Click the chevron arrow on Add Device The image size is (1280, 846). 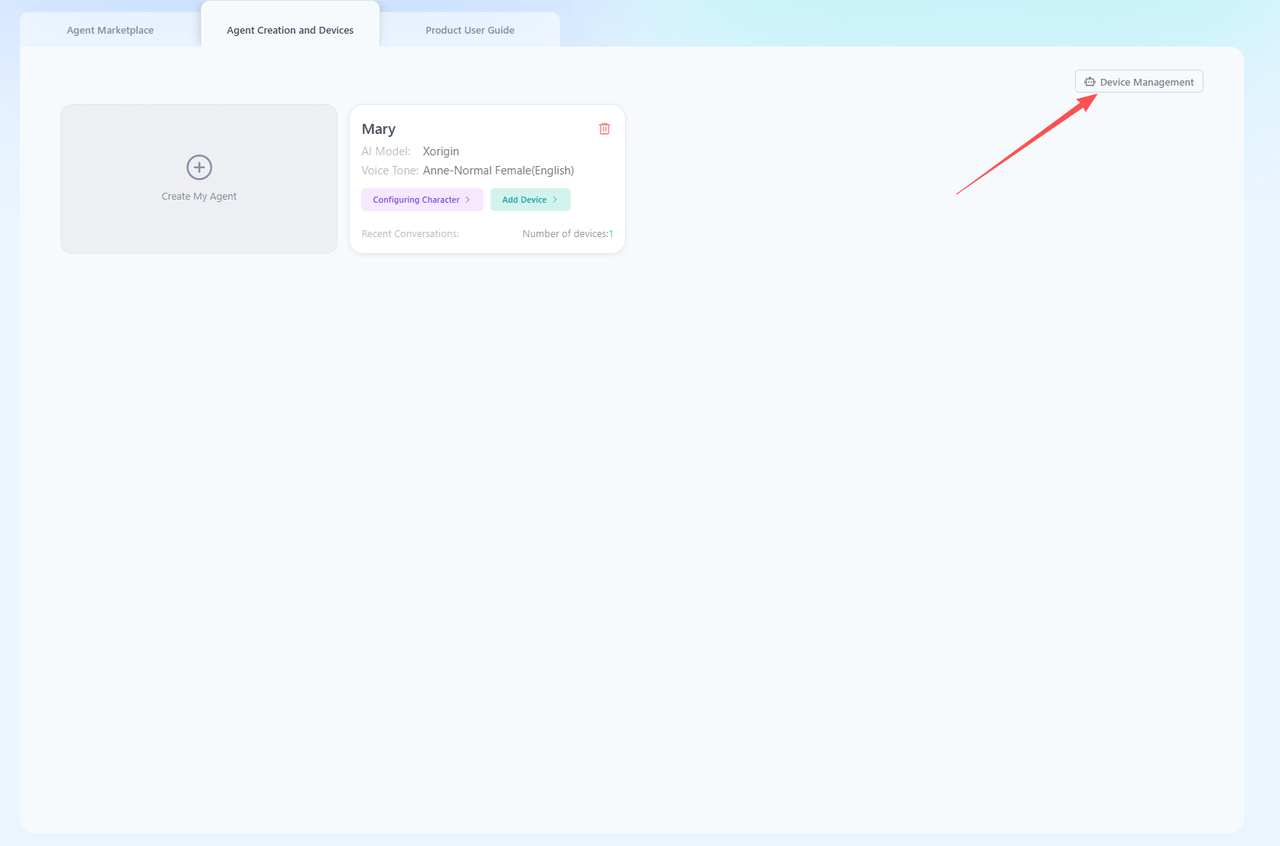pyautogui.click(x=555, y=200)
